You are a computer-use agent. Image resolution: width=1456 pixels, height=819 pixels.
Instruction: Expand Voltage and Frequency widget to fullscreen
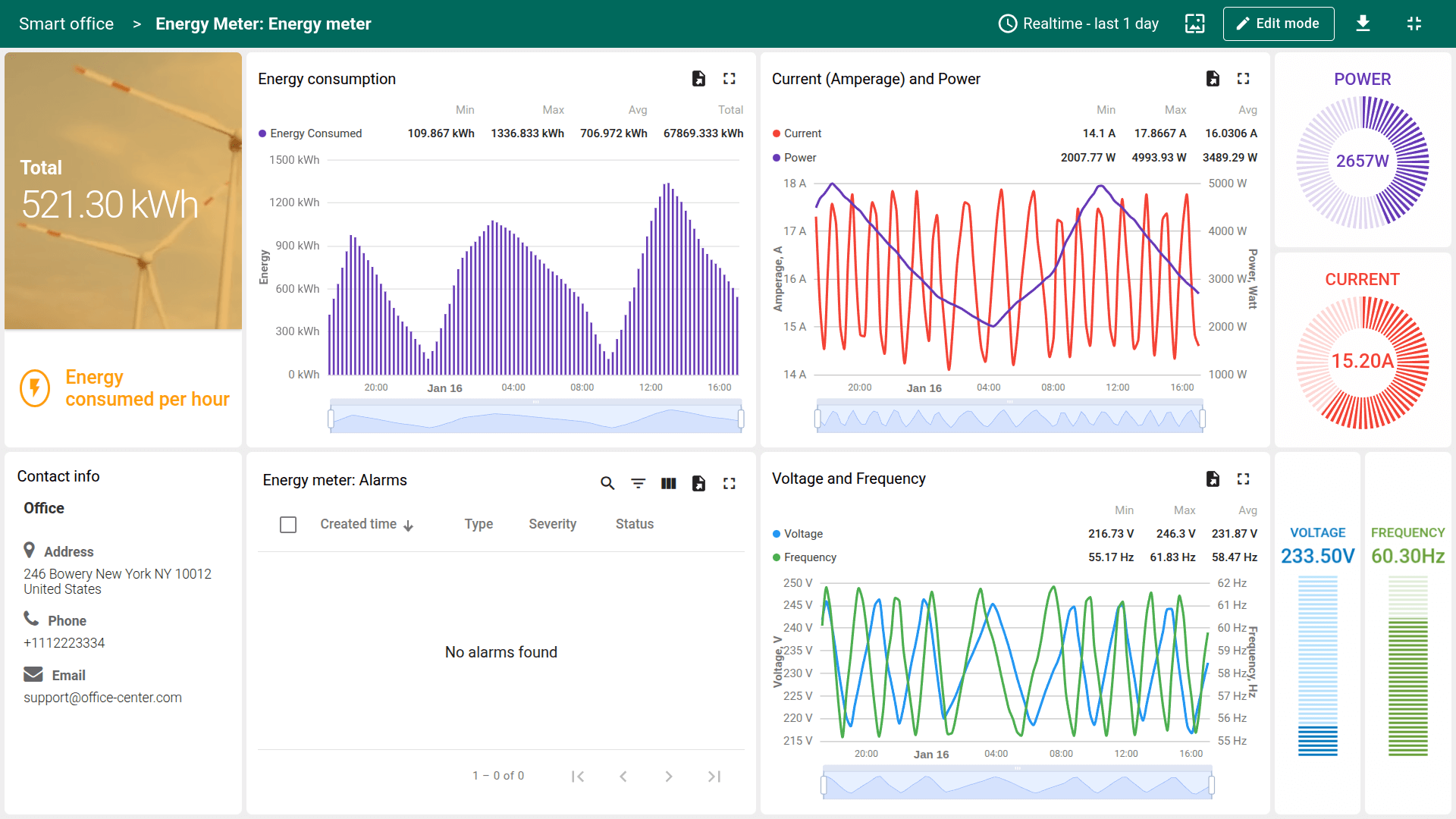click(x=1243, y=479)
